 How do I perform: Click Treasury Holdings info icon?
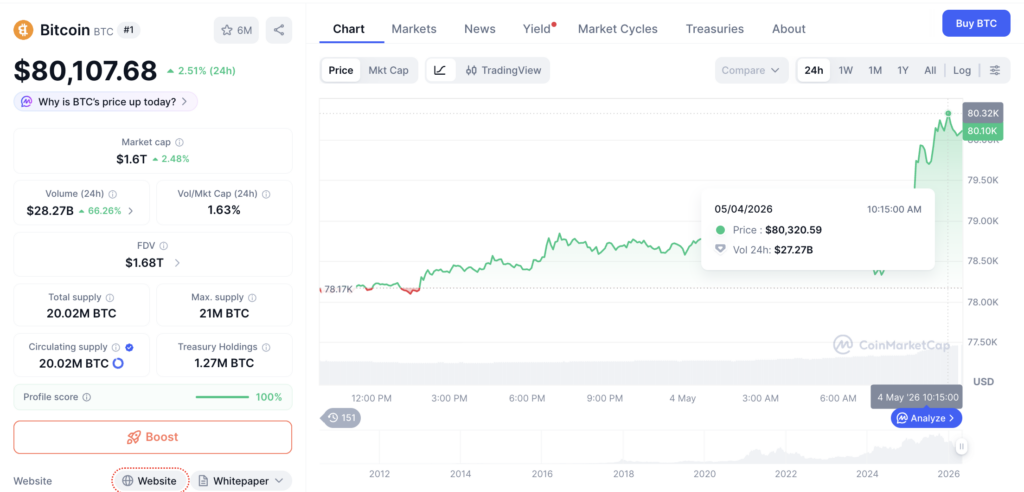pos(266,348)
